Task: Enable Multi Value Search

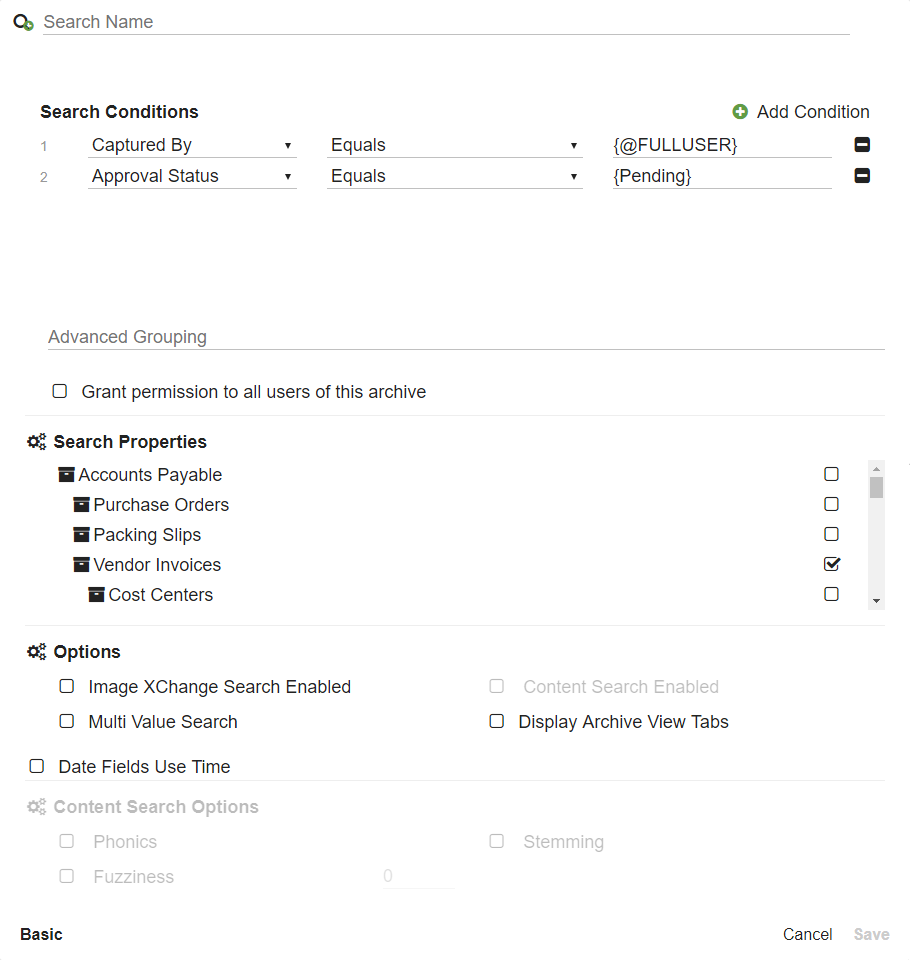Action: tap(66, 721)
